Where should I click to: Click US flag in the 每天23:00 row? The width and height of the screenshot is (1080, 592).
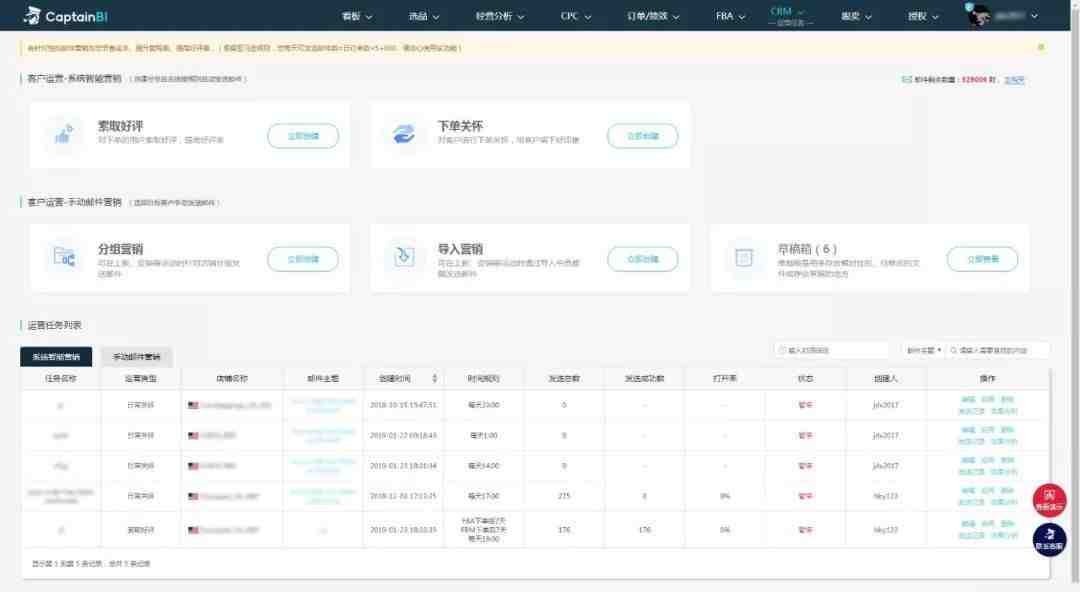pyautogui.click(x=194, y=405)
